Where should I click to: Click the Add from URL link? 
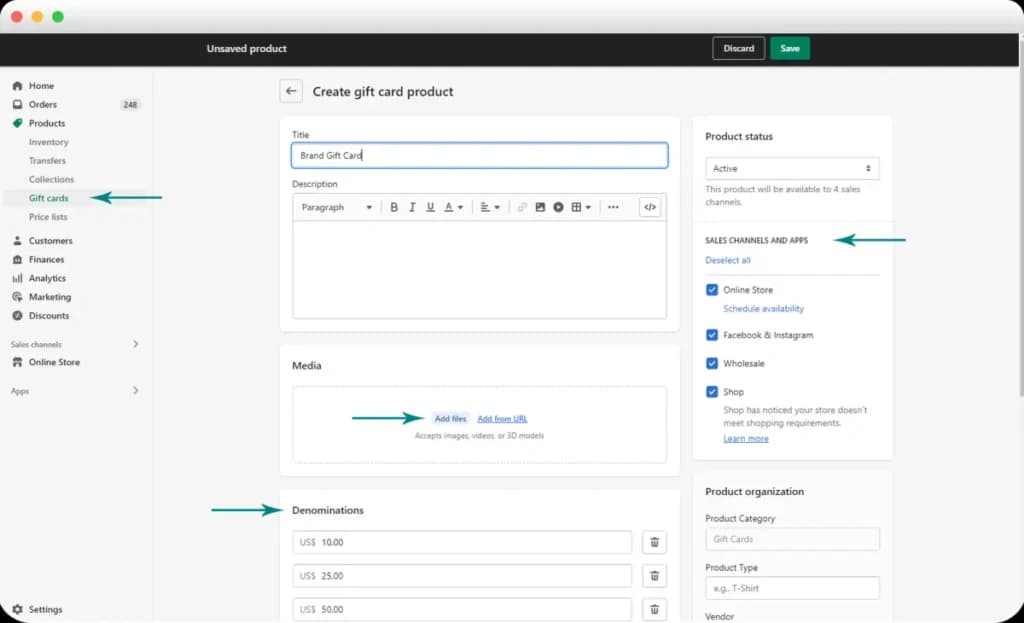(x=502, y=419)
